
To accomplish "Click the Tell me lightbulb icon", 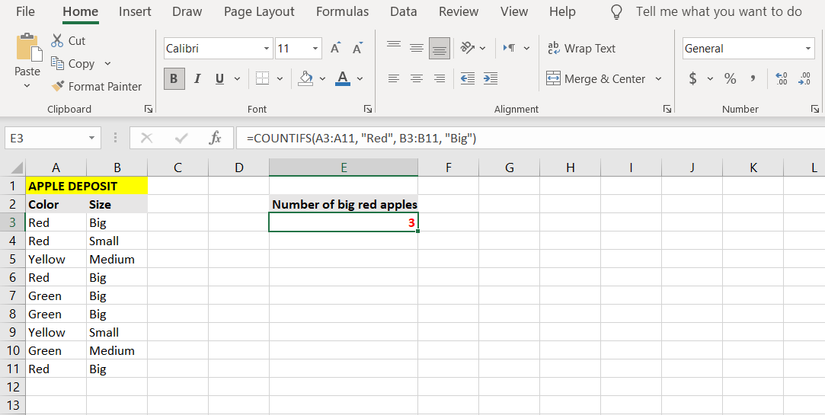I will [x=616, y=12].
